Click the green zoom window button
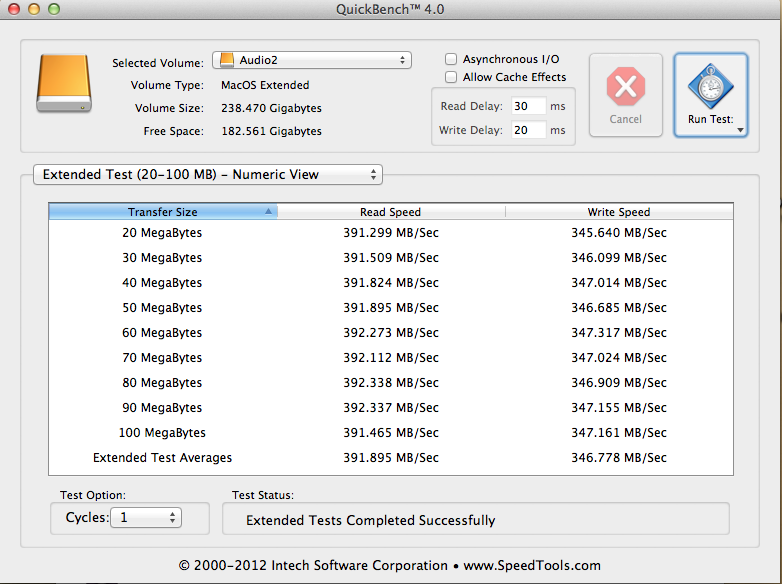 tap(54, 9)
